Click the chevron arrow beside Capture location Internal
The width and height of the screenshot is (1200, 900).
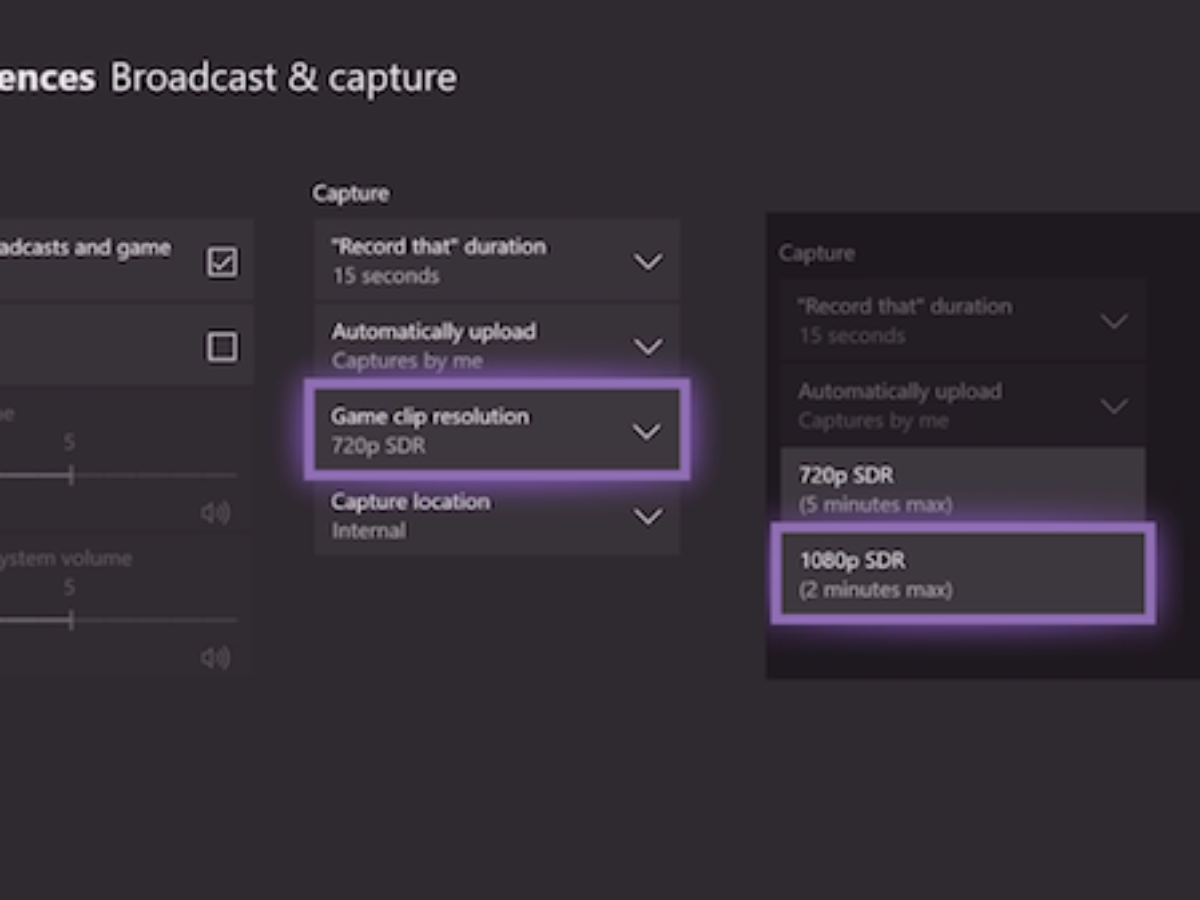648,517
